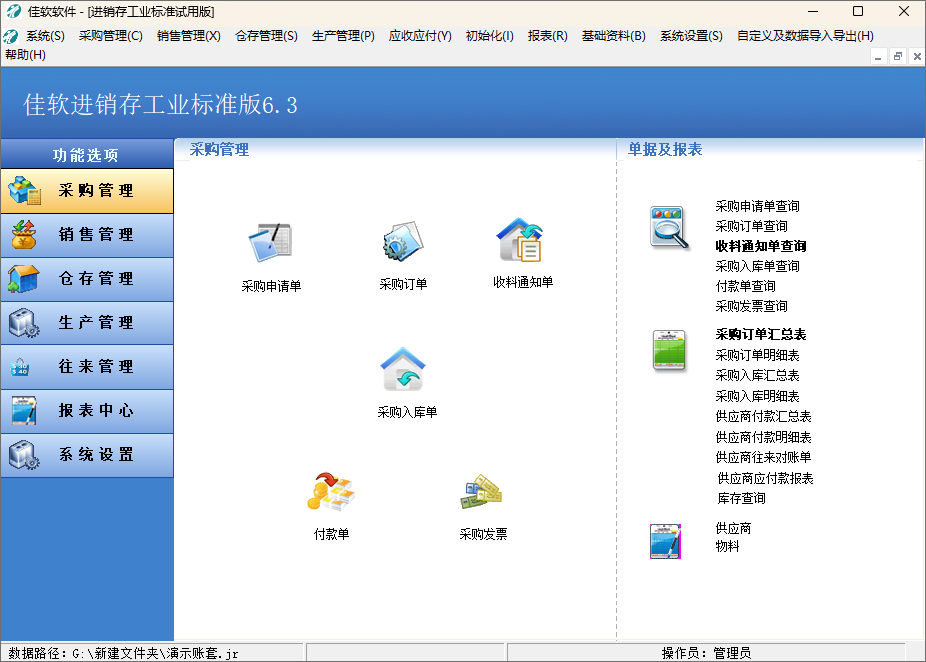Open the 供应商付款明细表 report
The image size is (926, 662).
(x=763, y=438)
